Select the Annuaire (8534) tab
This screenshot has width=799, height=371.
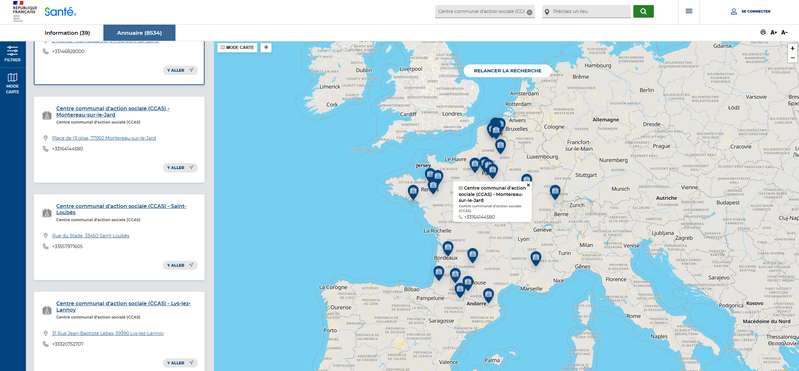pyautogui.click(x=139, y=33)
